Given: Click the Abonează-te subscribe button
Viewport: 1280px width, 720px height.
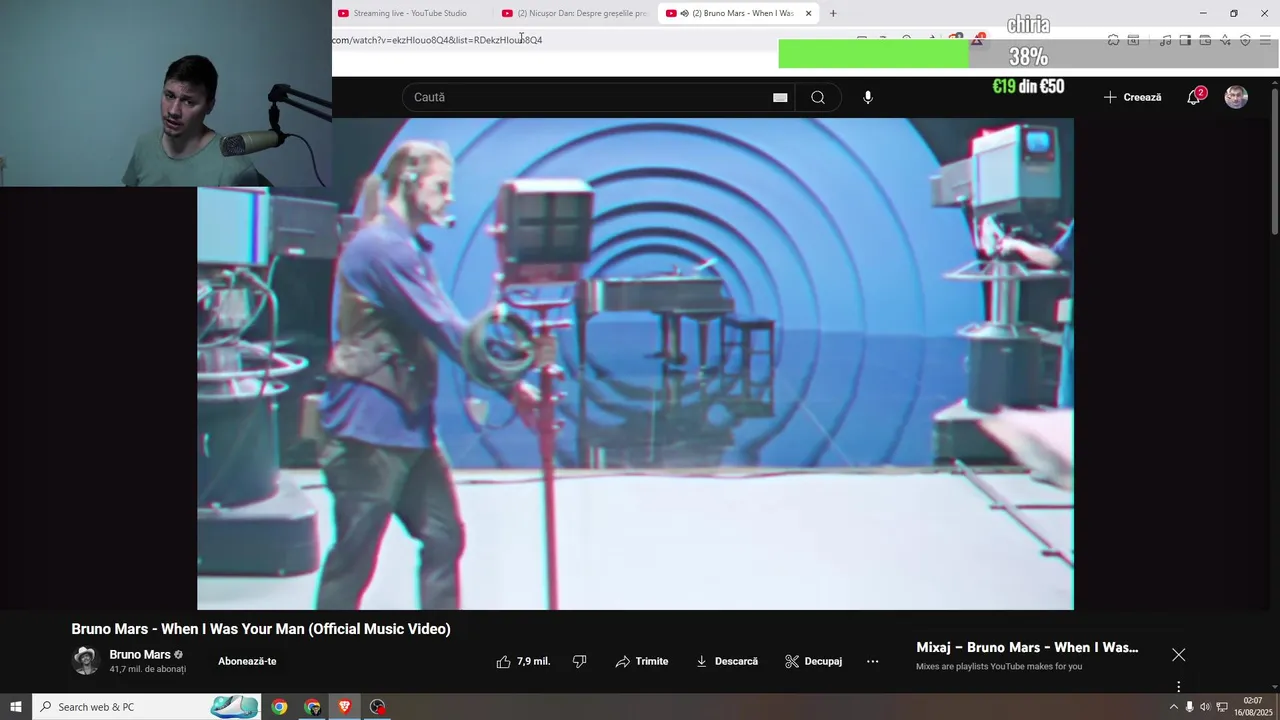Looking at the screenshot, I should (x=247, y=661).
